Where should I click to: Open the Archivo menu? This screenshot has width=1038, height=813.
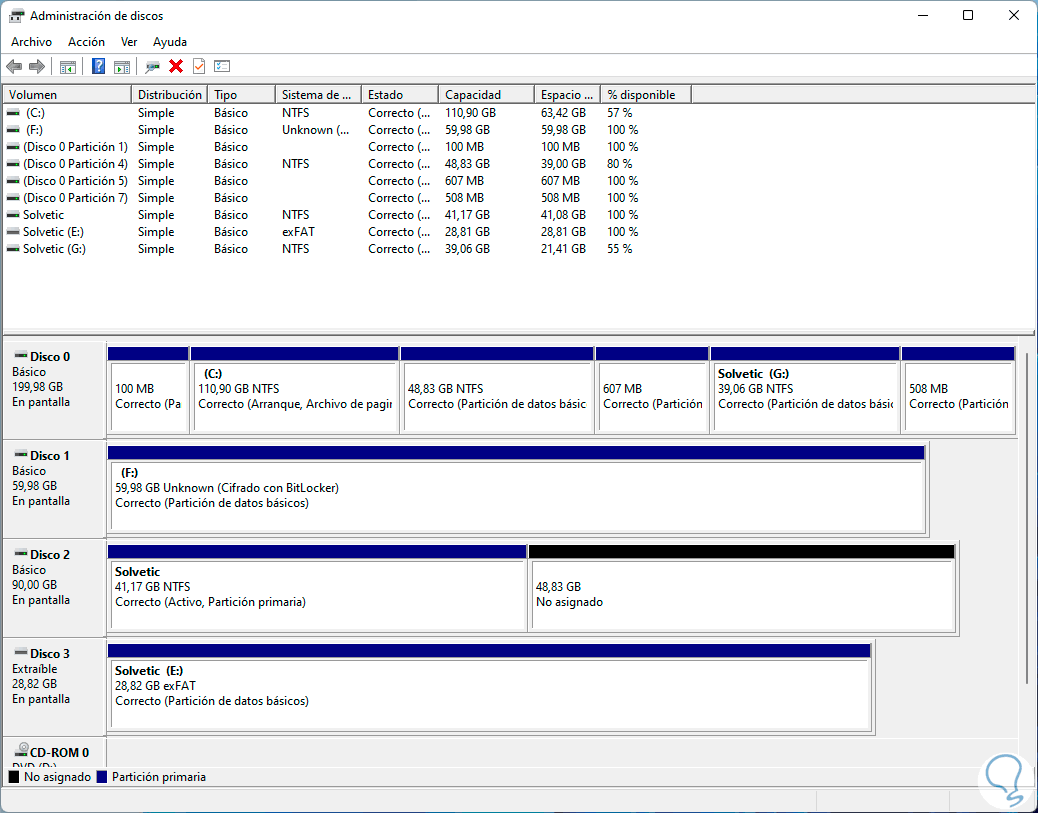[x=31, y=42]
